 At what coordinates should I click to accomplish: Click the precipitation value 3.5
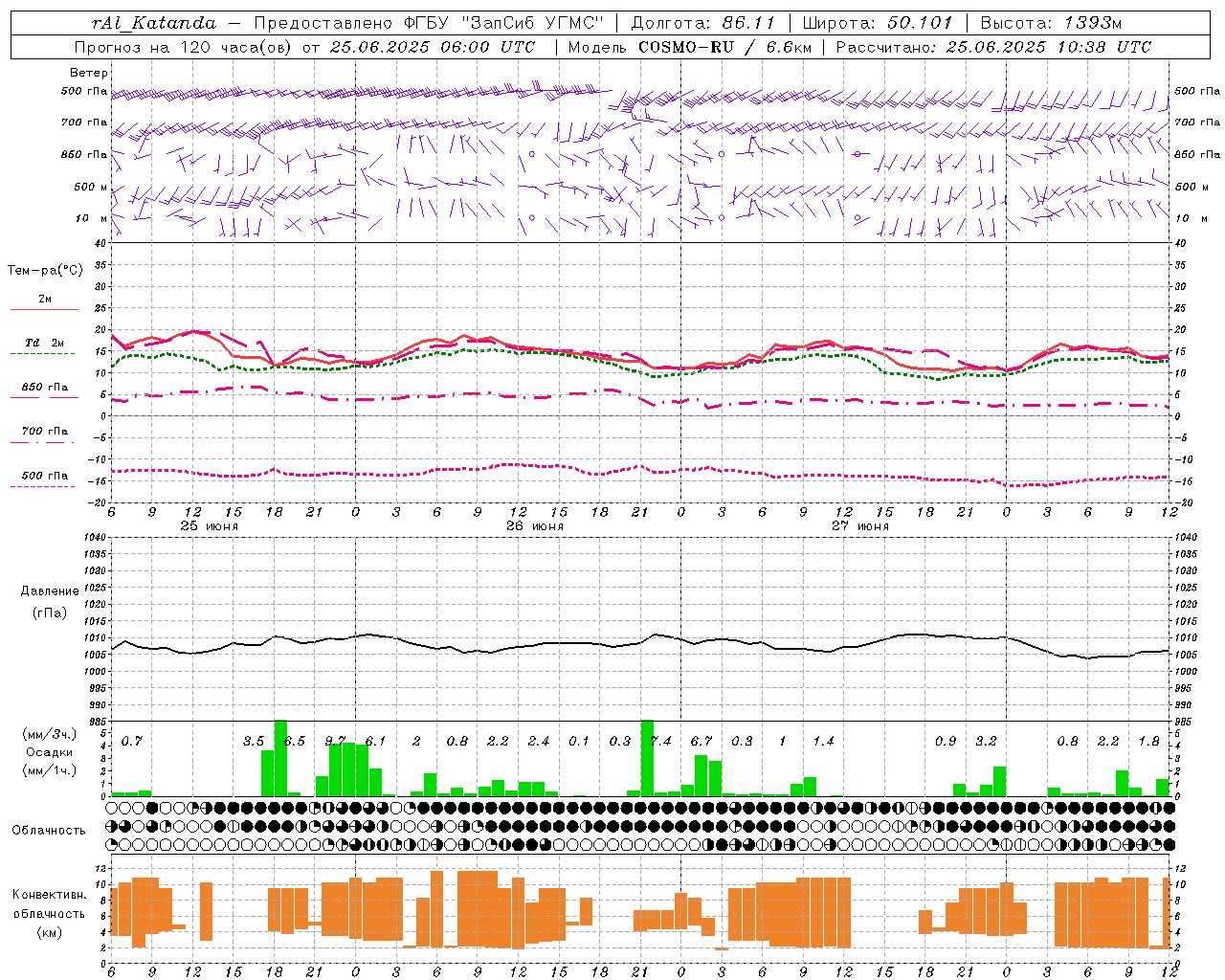(x=254, y=741)
